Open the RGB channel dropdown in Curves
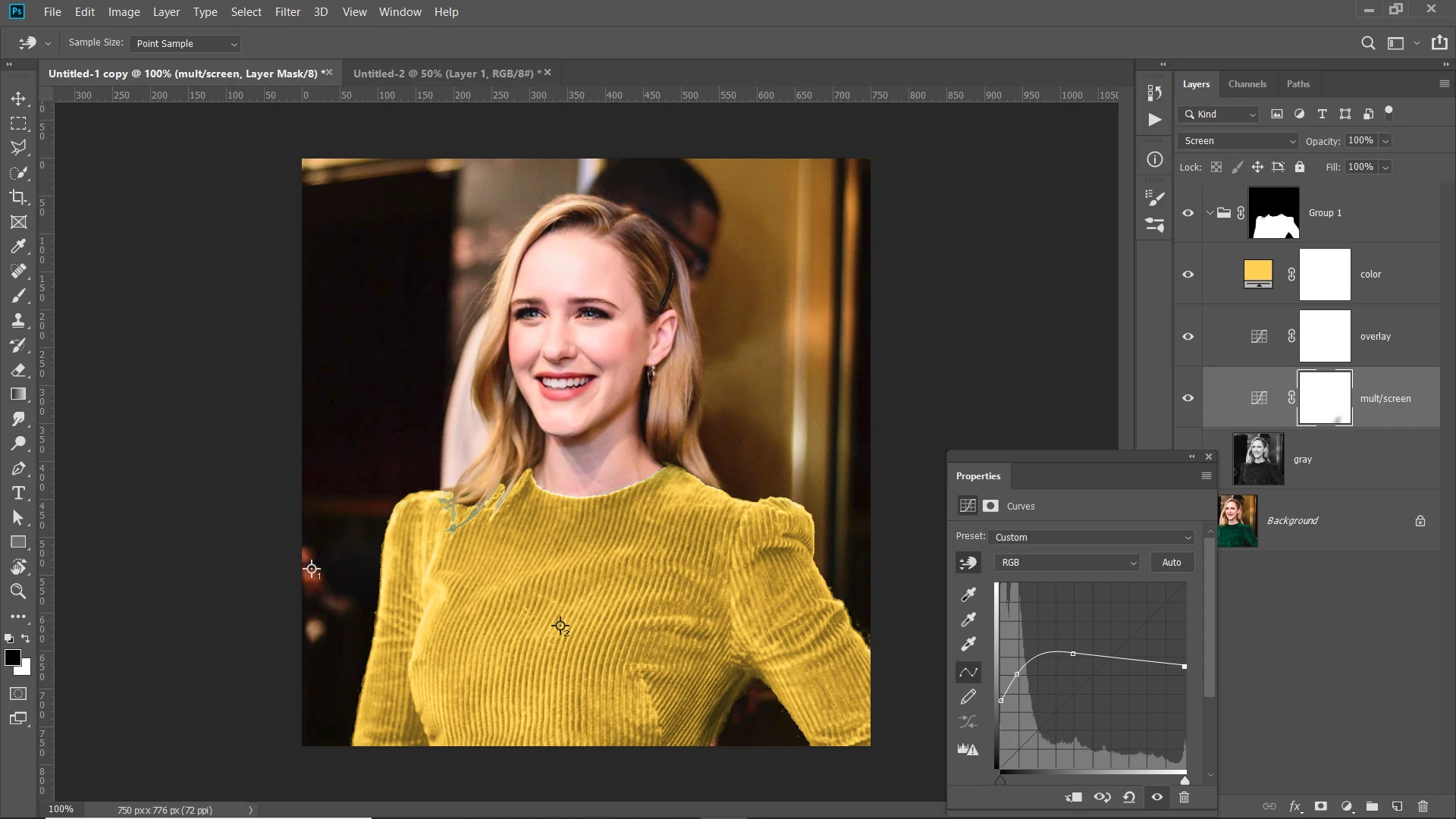The width and height of the screenshot is (1456, 819). 1067,563
